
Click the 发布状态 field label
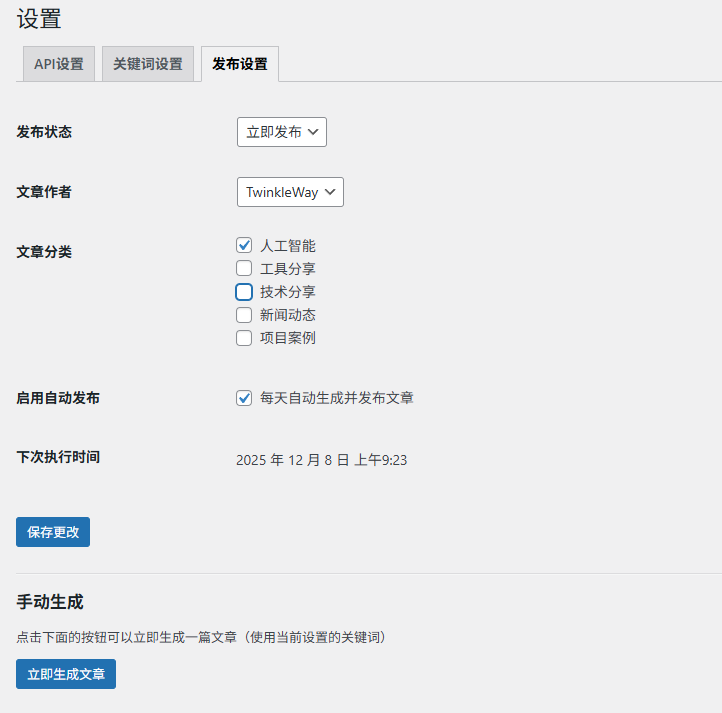point(44,132)
